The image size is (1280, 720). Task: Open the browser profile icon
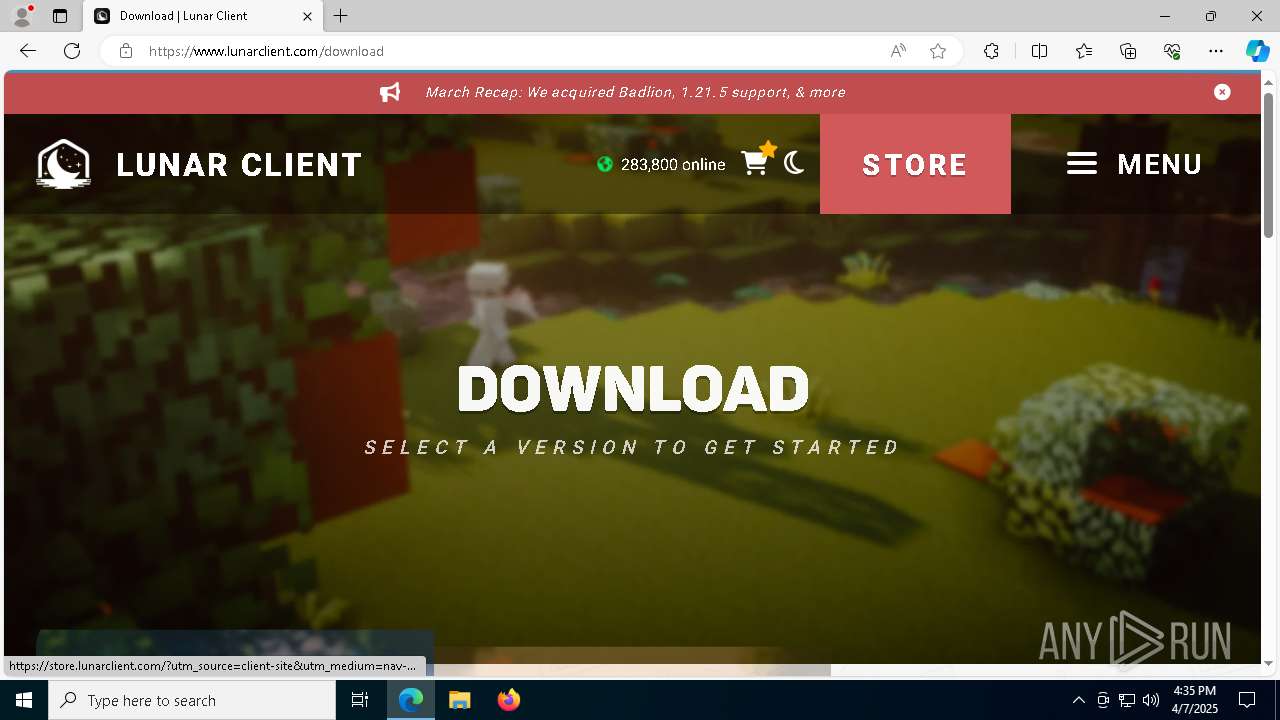pos(21,16)
